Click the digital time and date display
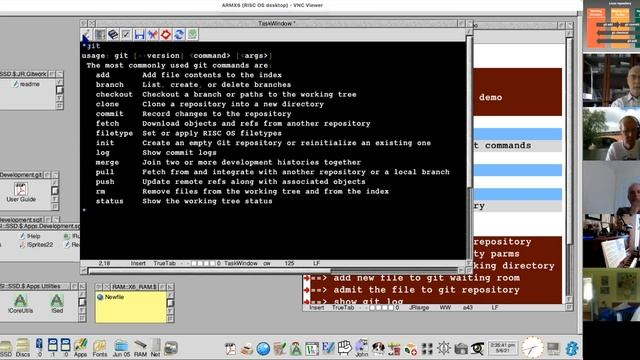The width and height of the screenshot is (640, 360). (503, 348)
